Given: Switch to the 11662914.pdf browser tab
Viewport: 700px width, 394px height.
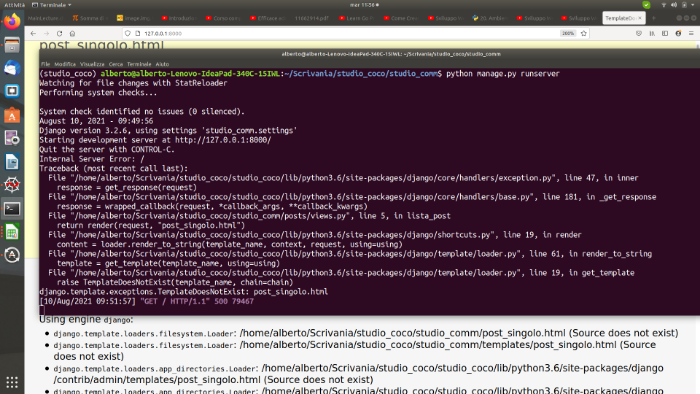Looking at the screenshot, I should pyautogui.click(x=312, y=18).
